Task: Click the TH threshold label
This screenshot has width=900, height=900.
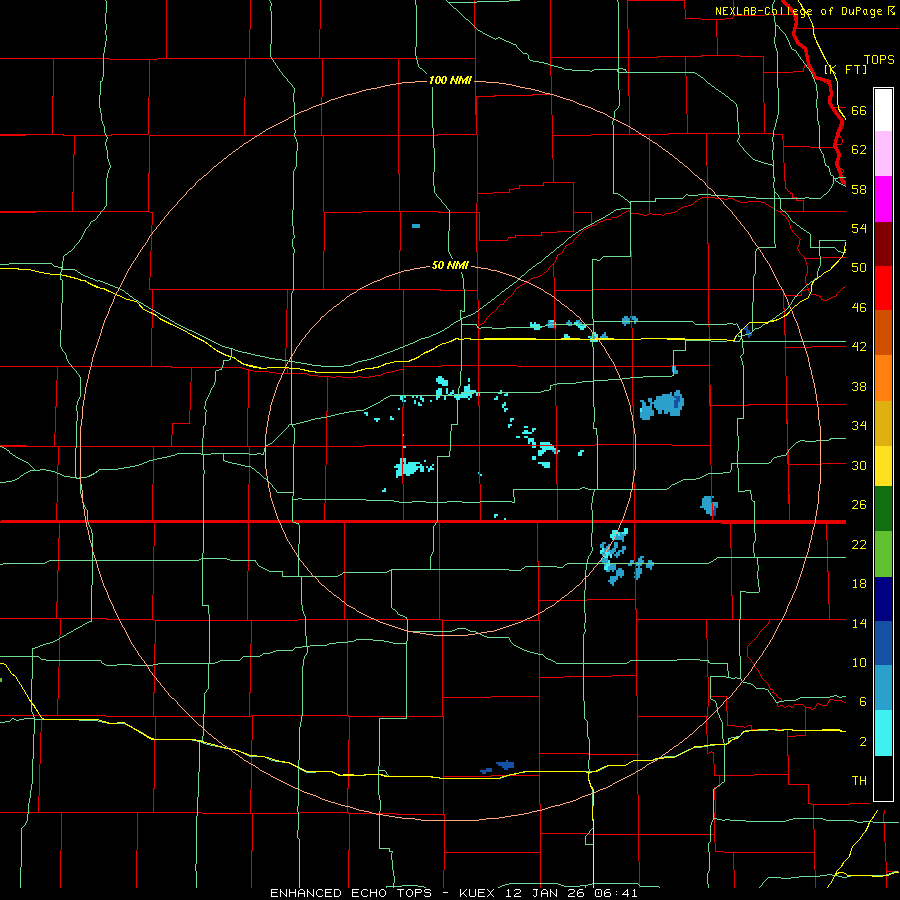Action: [x=859, y=781]
